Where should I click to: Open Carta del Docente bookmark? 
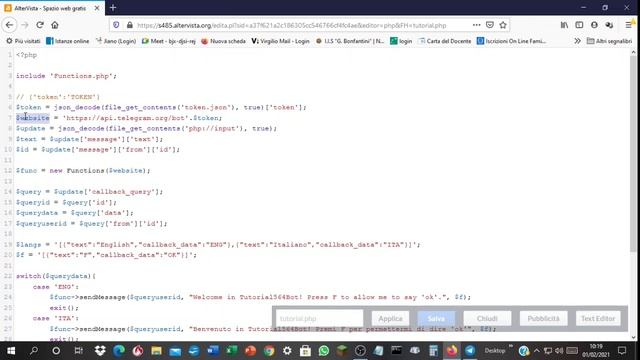point(444,41)
